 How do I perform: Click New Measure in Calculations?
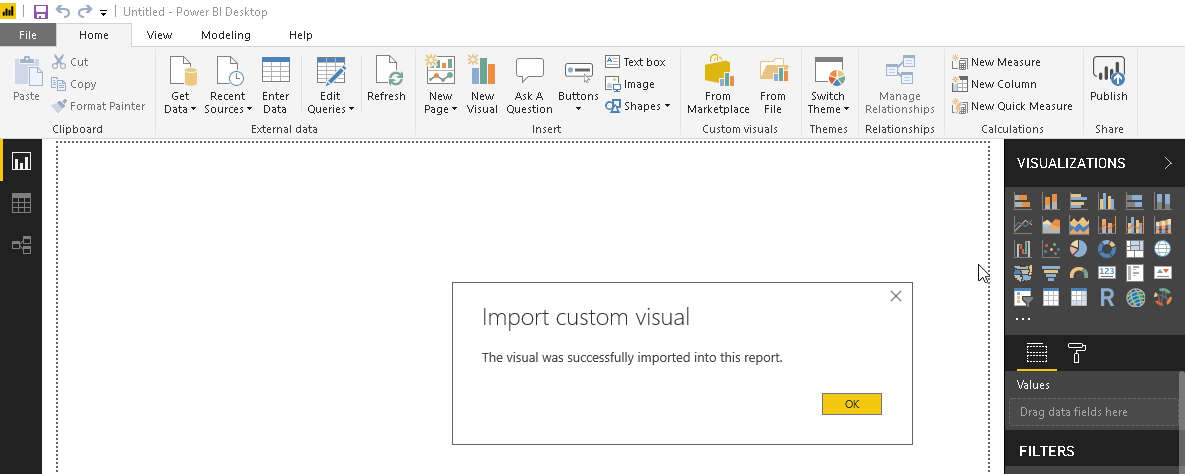[996, 62]
